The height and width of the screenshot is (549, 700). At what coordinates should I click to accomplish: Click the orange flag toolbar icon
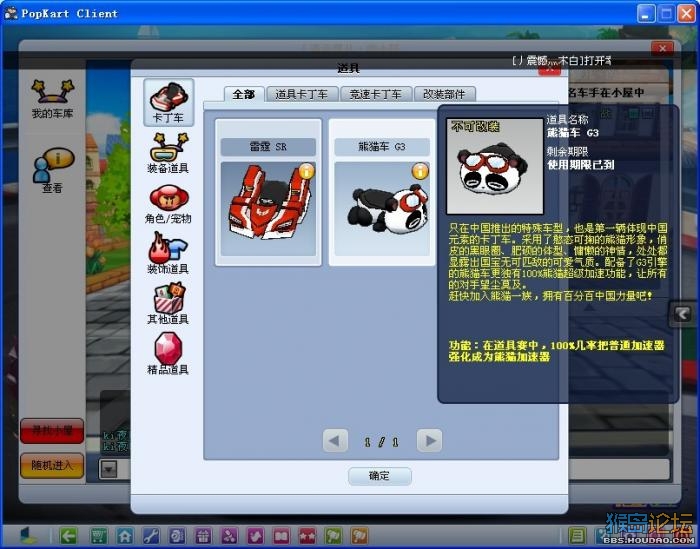point(359,535)
